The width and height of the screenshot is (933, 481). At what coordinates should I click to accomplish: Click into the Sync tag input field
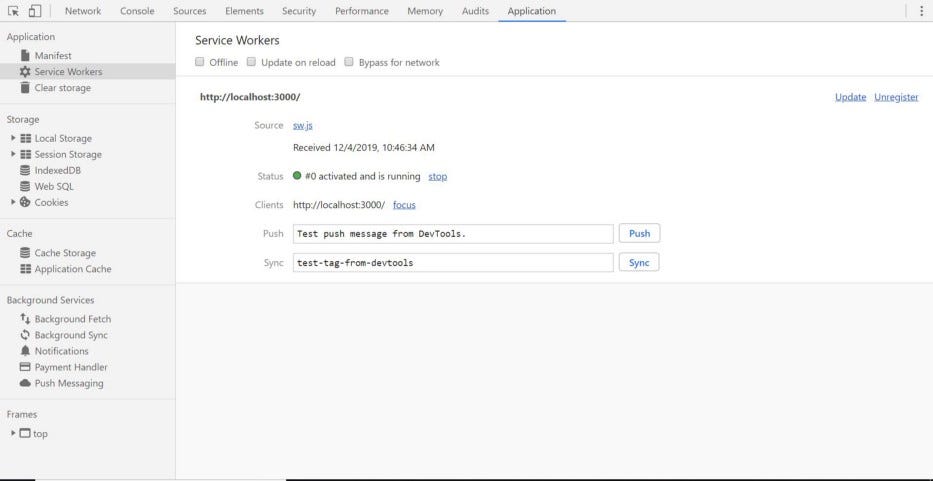coord(453,263)
